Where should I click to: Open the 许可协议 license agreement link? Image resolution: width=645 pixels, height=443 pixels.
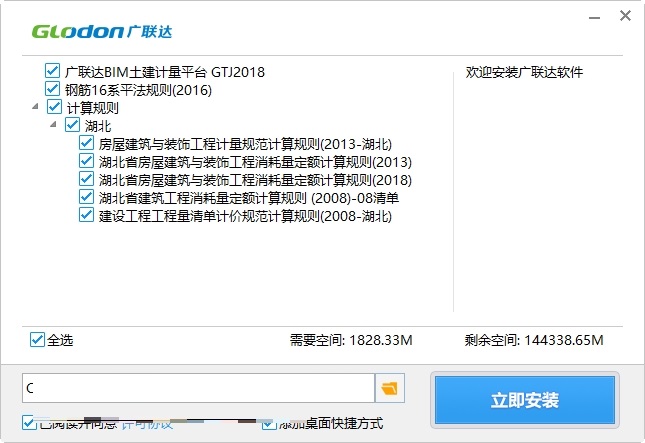coord(140,423)
